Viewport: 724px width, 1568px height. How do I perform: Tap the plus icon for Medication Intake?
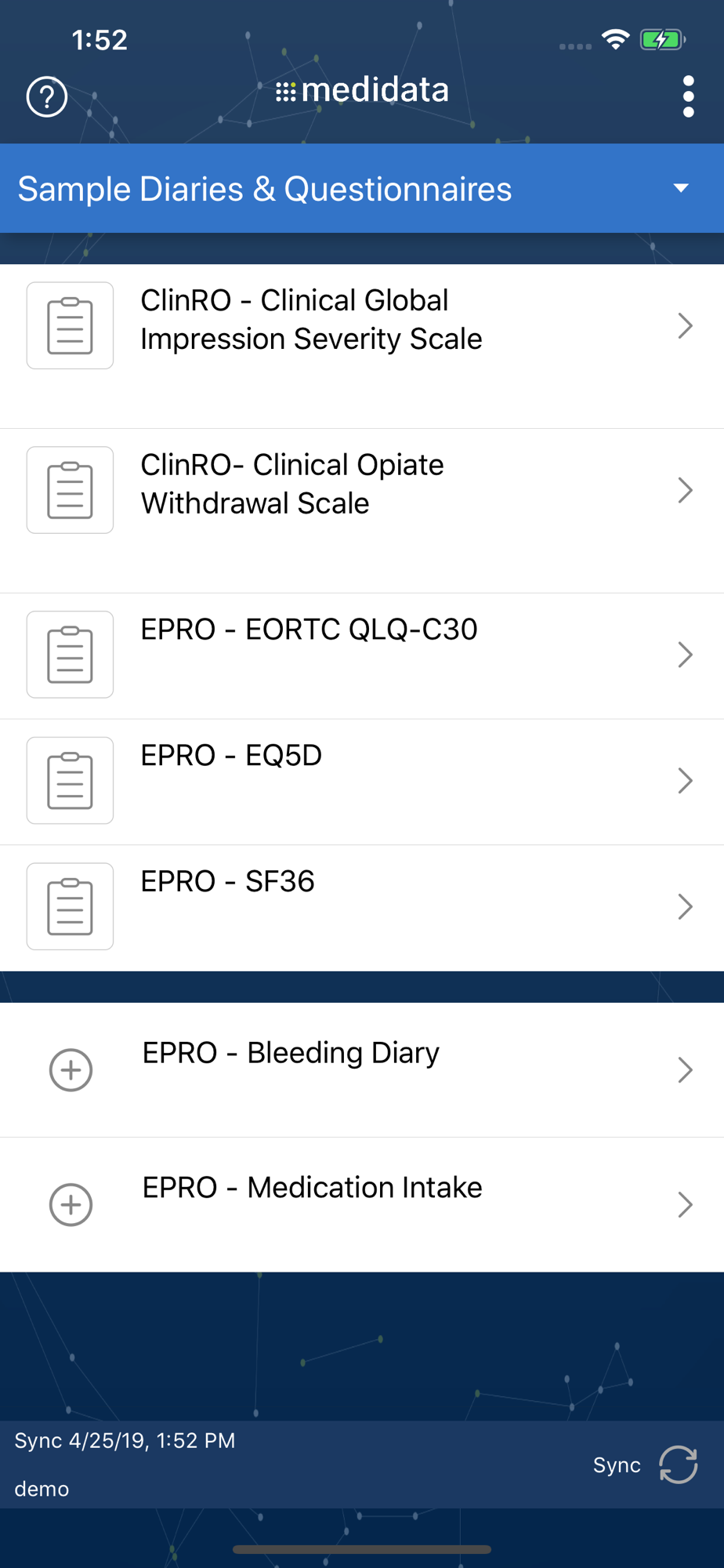click(x=71, y=1205)
